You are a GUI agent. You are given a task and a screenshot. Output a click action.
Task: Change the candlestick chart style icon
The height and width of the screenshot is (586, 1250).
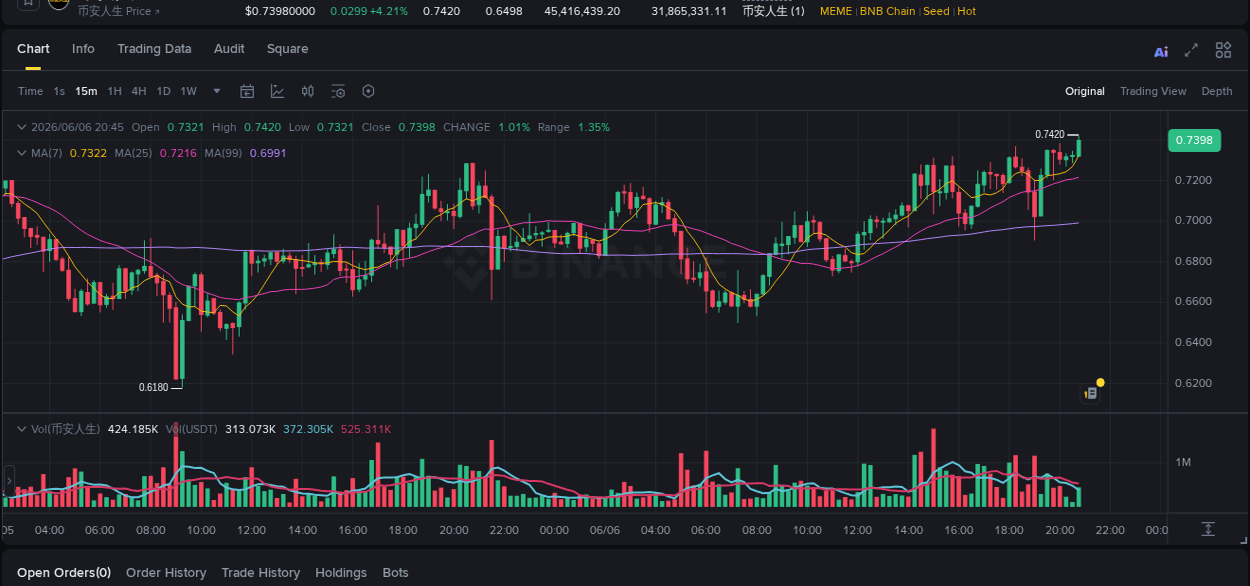point(308,91)
